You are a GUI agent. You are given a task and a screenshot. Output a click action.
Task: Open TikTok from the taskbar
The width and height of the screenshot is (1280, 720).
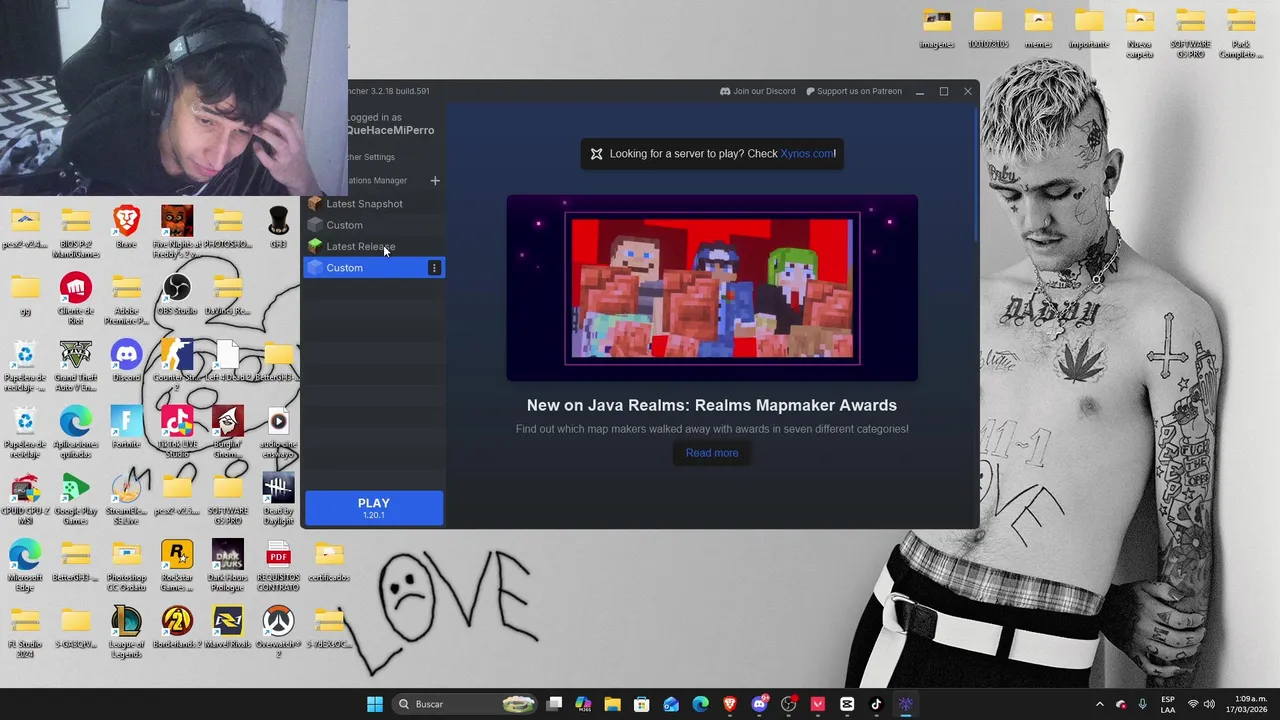click(876, 704)
